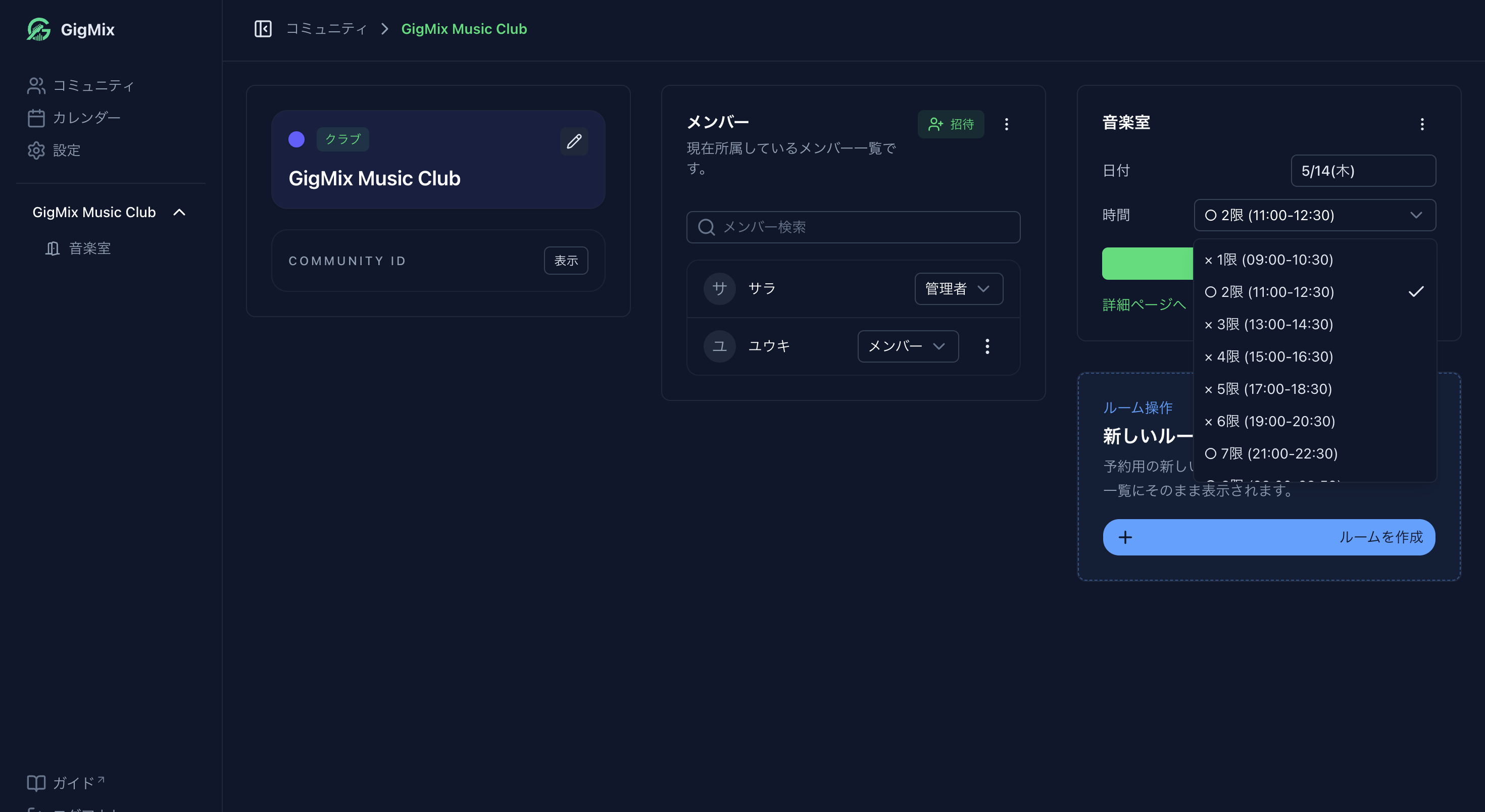Open カレンダー in the sidebar
Image resolution: width=1485 pixels, height=812 pixels.
74,118
